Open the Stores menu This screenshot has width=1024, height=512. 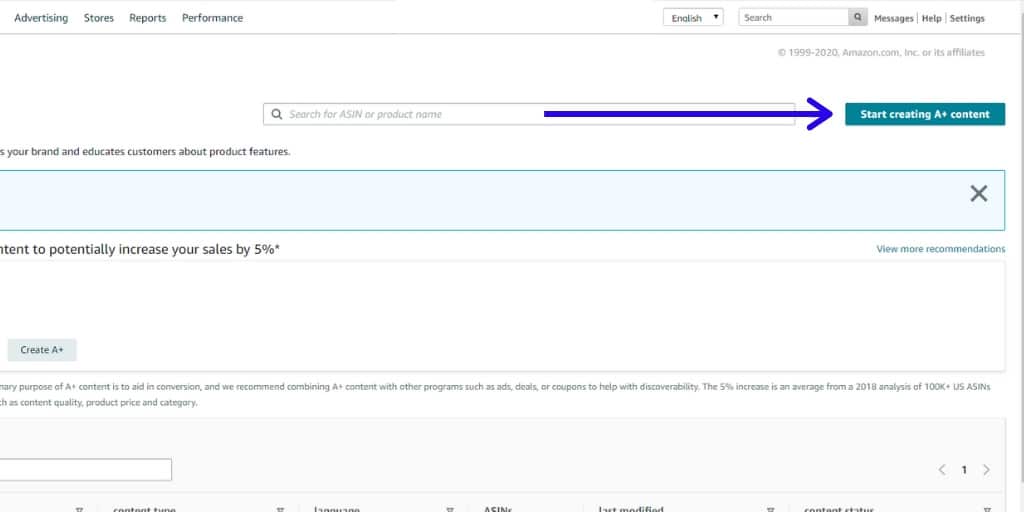(x=99, y=18)
